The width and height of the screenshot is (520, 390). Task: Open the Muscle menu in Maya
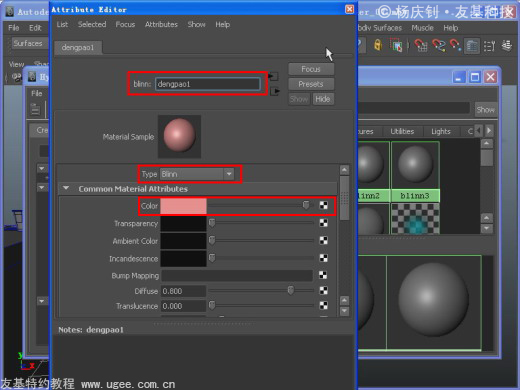click(422, 28)
